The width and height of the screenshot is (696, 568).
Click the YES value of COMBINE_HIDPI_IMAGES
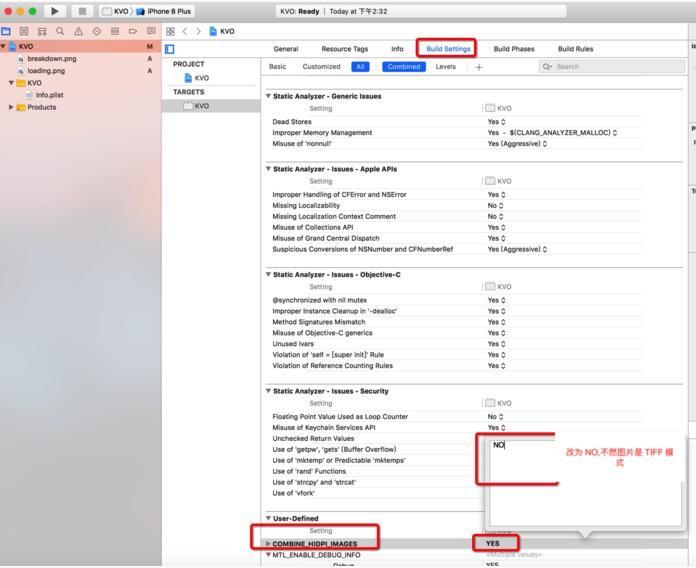pos(493,543)
